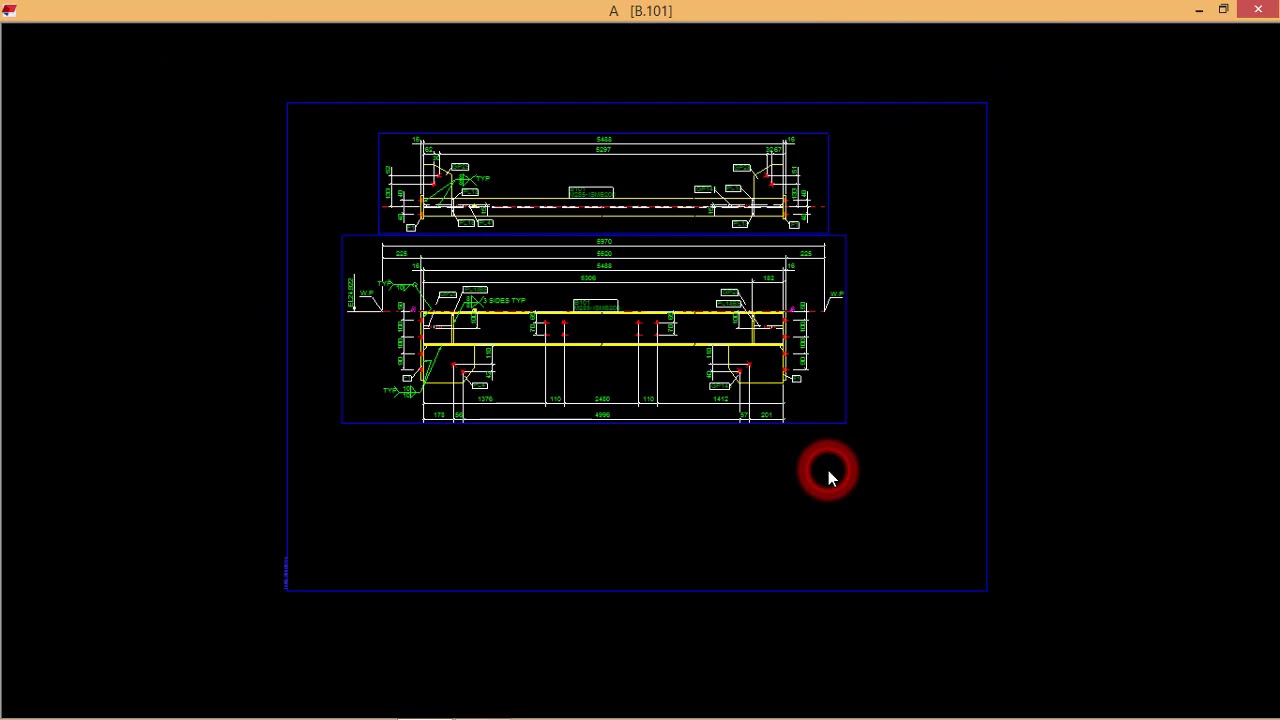Select the 5920 dimension text

[x=604, y=254]
